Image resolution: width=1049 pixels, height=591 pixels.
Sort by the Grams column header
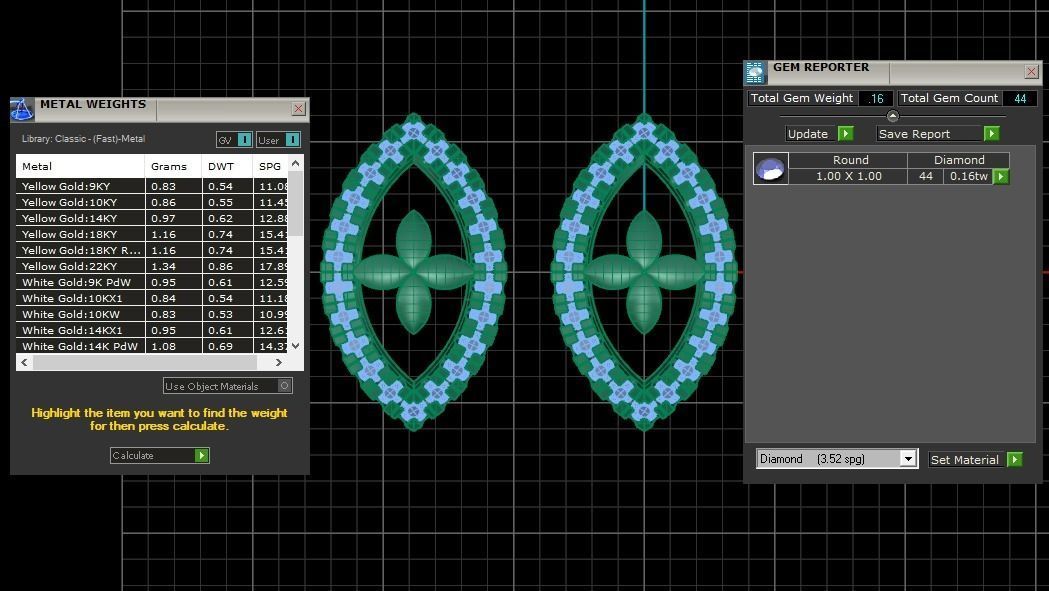point(173,167)
